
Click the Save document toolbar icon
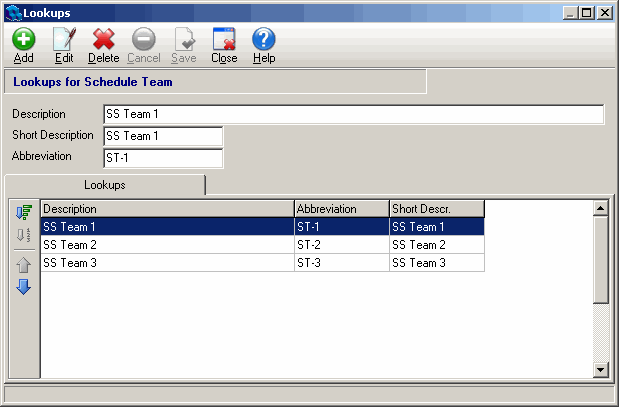coord(184,39)
